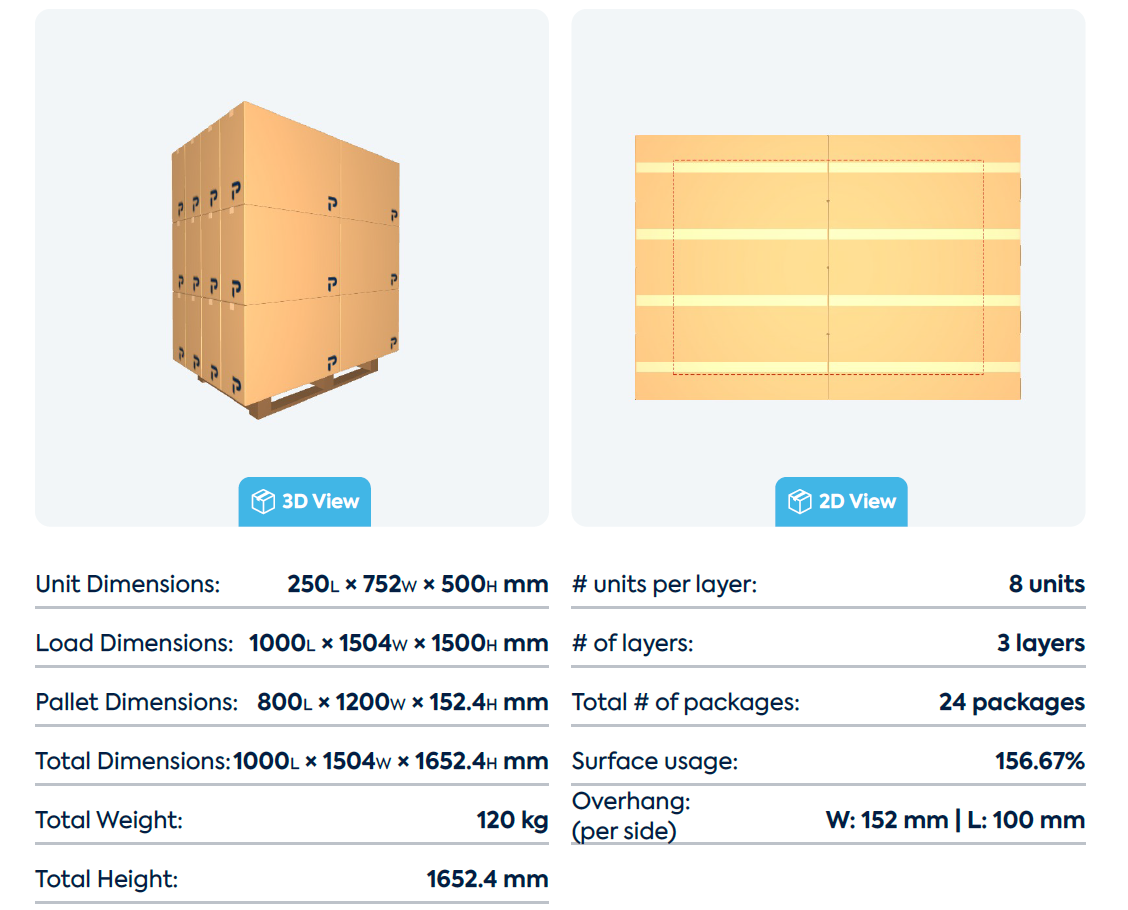This screenshot has height=910, width=1128.
Task: Click the 2D top-down layout diagram
Action: (827, 267)
